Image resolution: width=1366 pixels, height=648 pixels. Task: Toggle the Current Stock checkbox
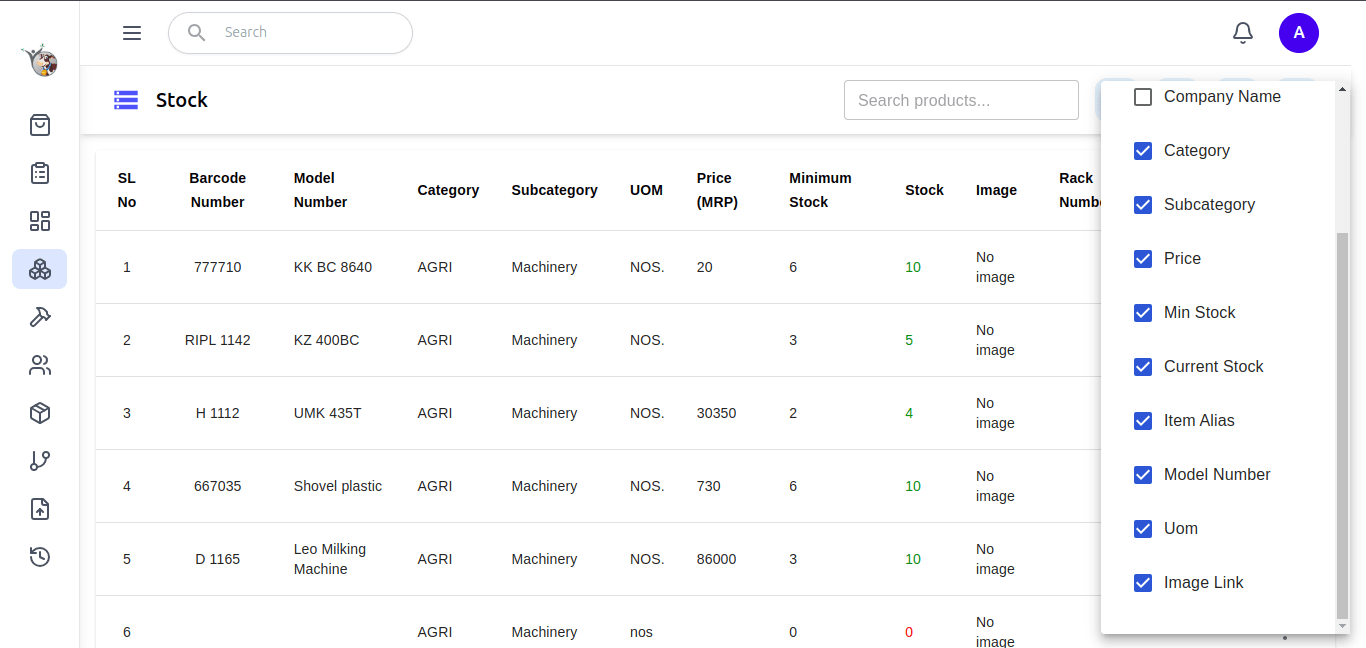[x=1143, y=367]
